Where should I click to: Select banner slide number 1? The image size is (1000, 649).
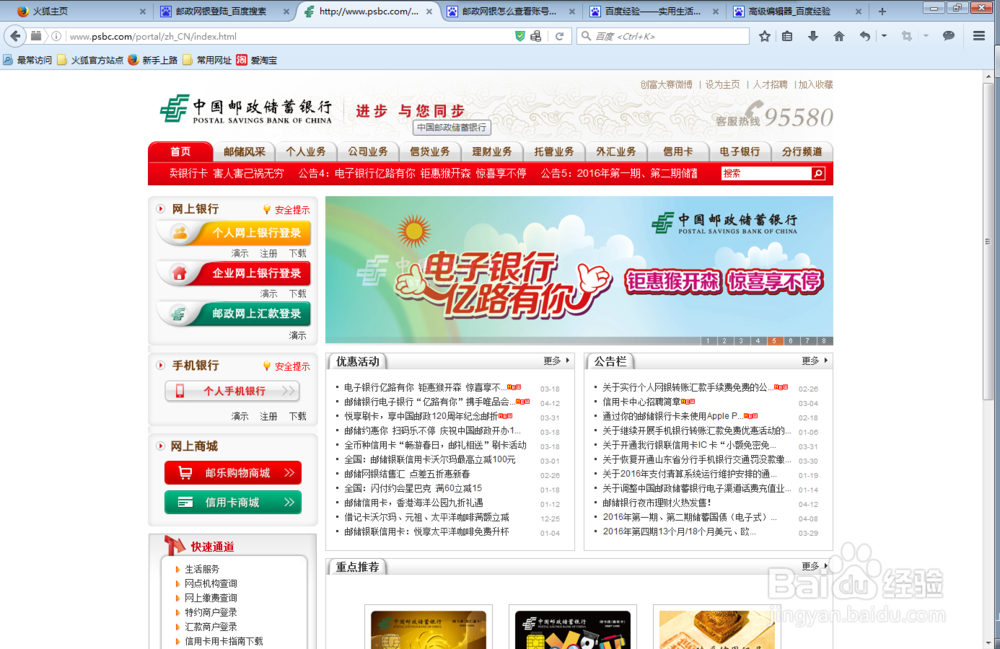708,341
